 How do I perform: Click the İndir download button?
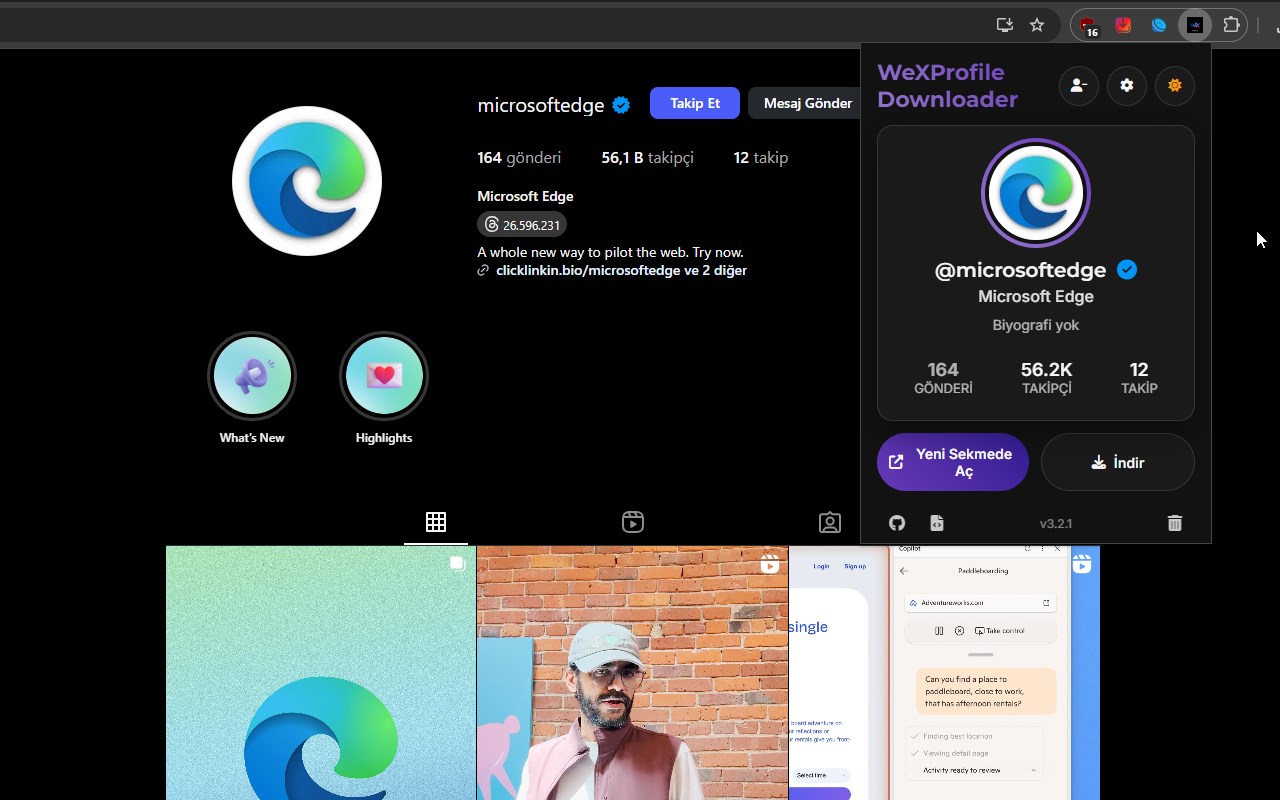1118,462
